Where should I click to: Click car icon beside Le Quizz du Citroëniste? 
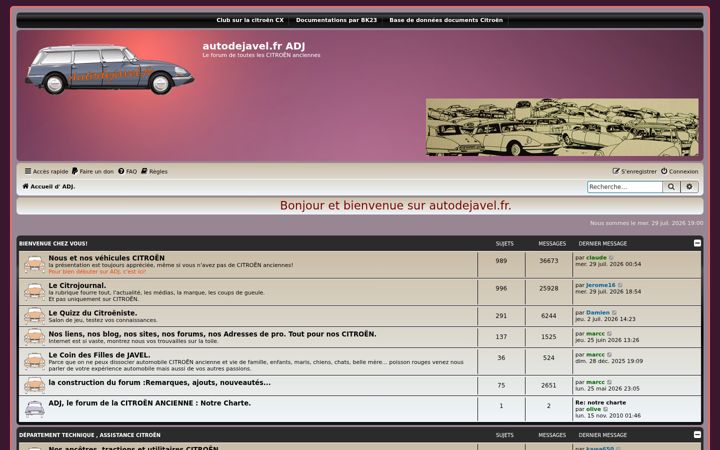(x=34, y=316)
